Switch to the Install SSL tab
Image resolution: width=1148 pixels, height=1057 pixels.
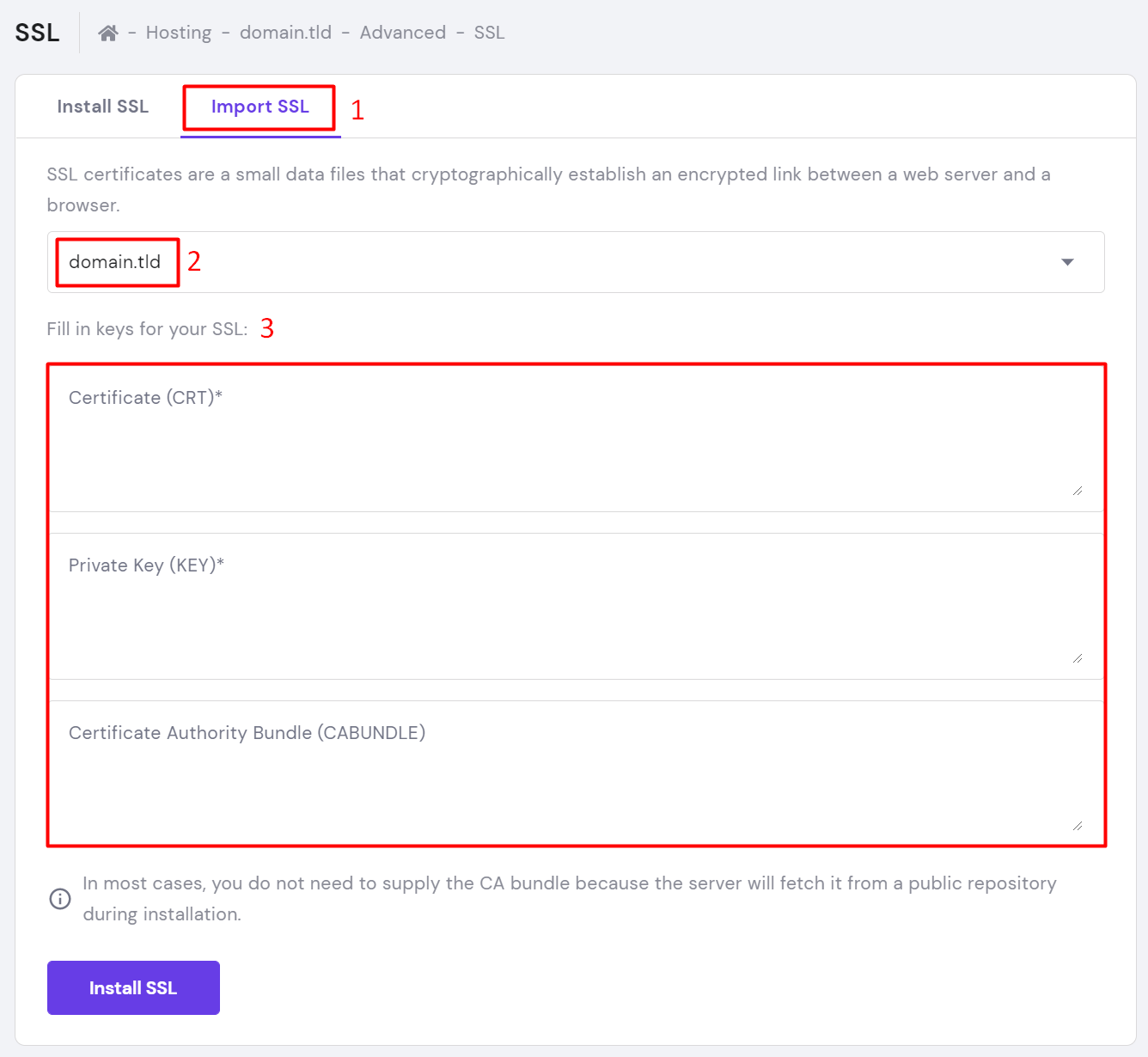pos(103,107)
